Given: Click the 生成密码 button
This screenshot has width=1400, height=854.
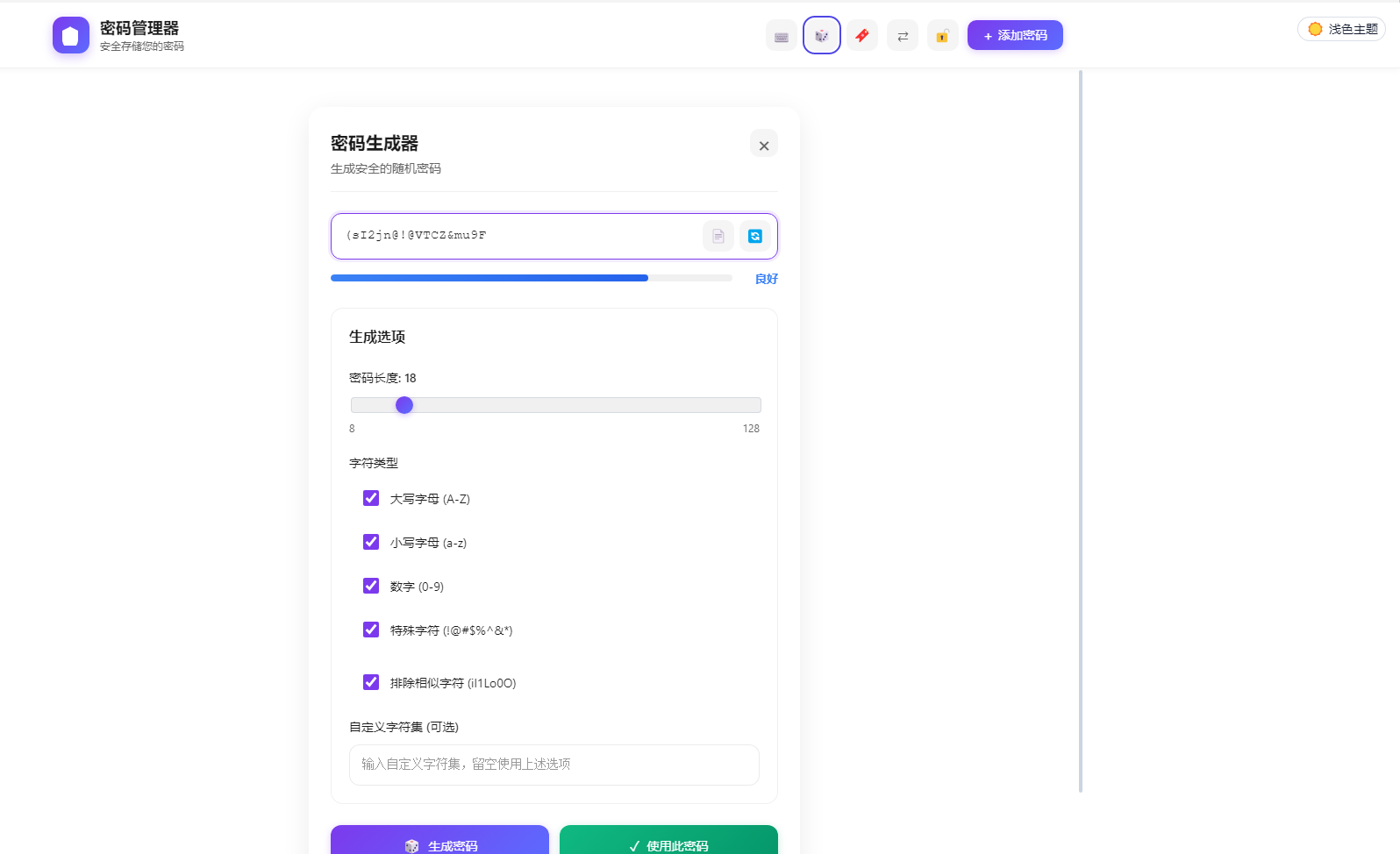Looking at the screenshot, I should [439, 840].
